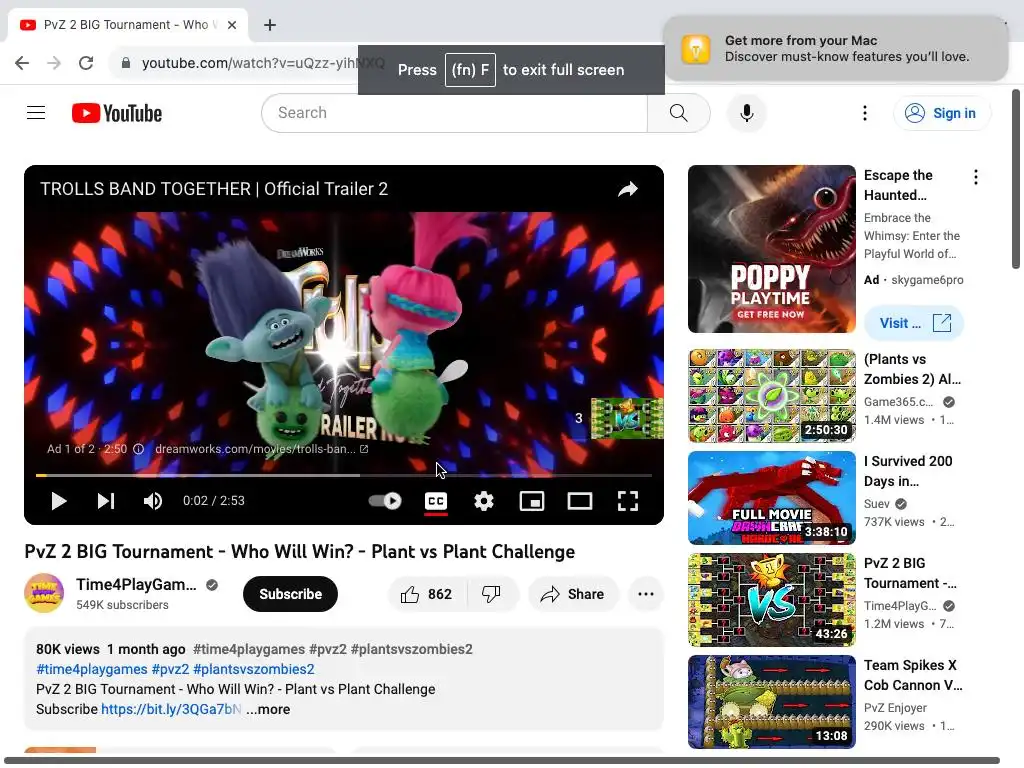Open the Get more from your Mac notification
Viewport: 1024px width, 768px height.
click(835, 48)
